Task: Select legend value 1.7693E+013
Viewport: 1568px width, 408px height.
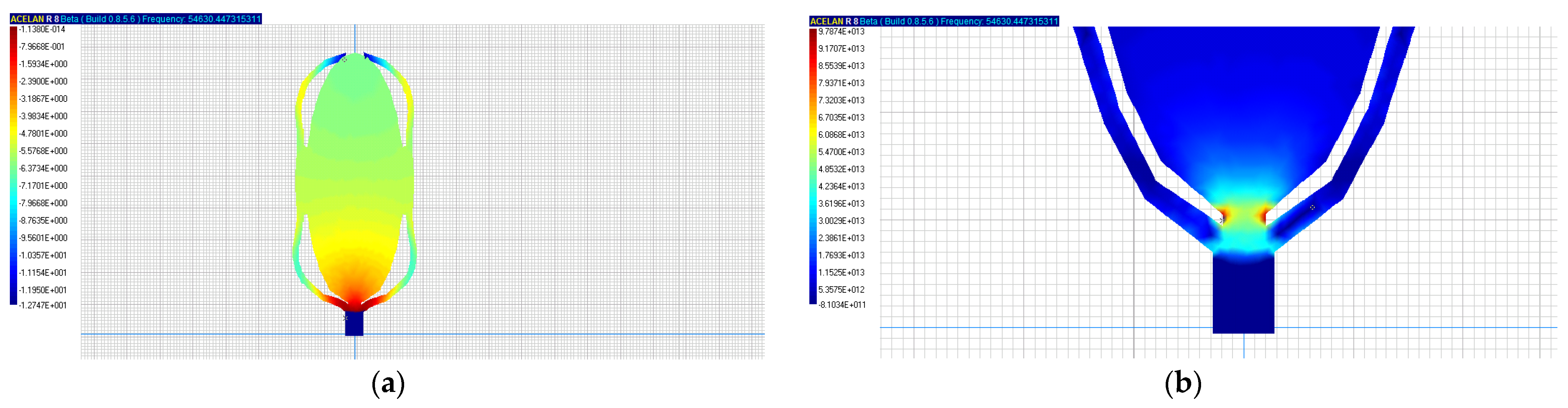Action: point(841,255)
